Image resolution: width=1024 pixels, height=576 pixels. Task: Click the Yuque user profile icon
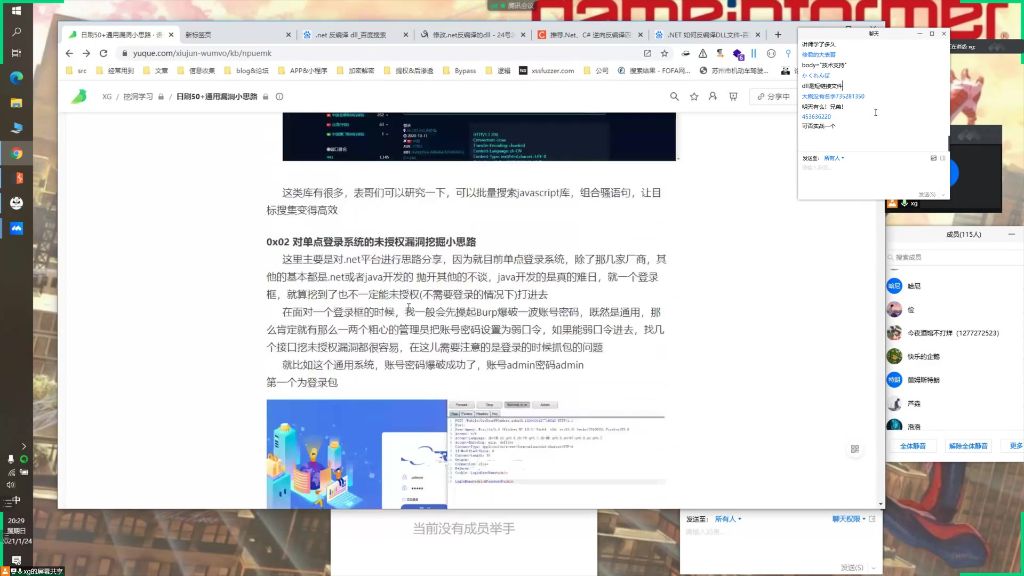pos(712,97)
